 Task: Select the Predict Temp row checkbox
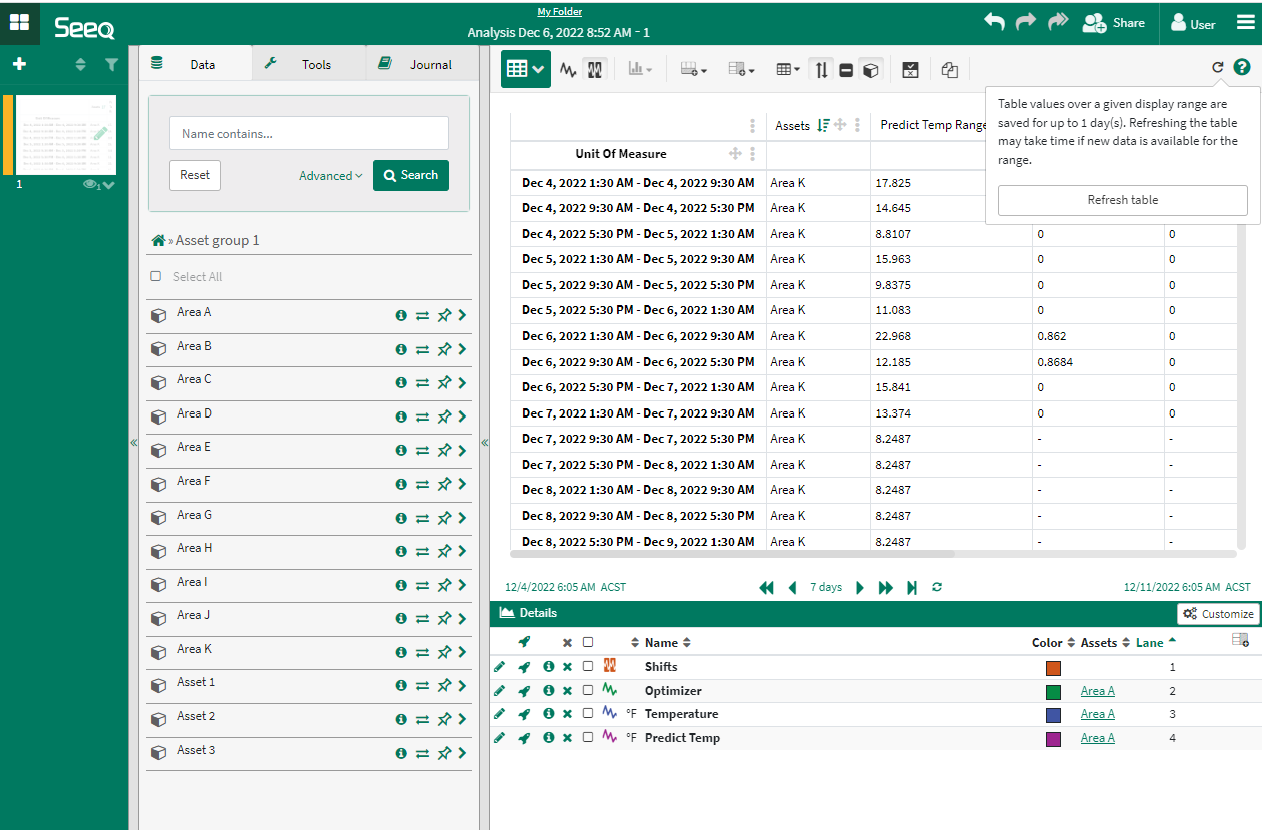(588, 738)
